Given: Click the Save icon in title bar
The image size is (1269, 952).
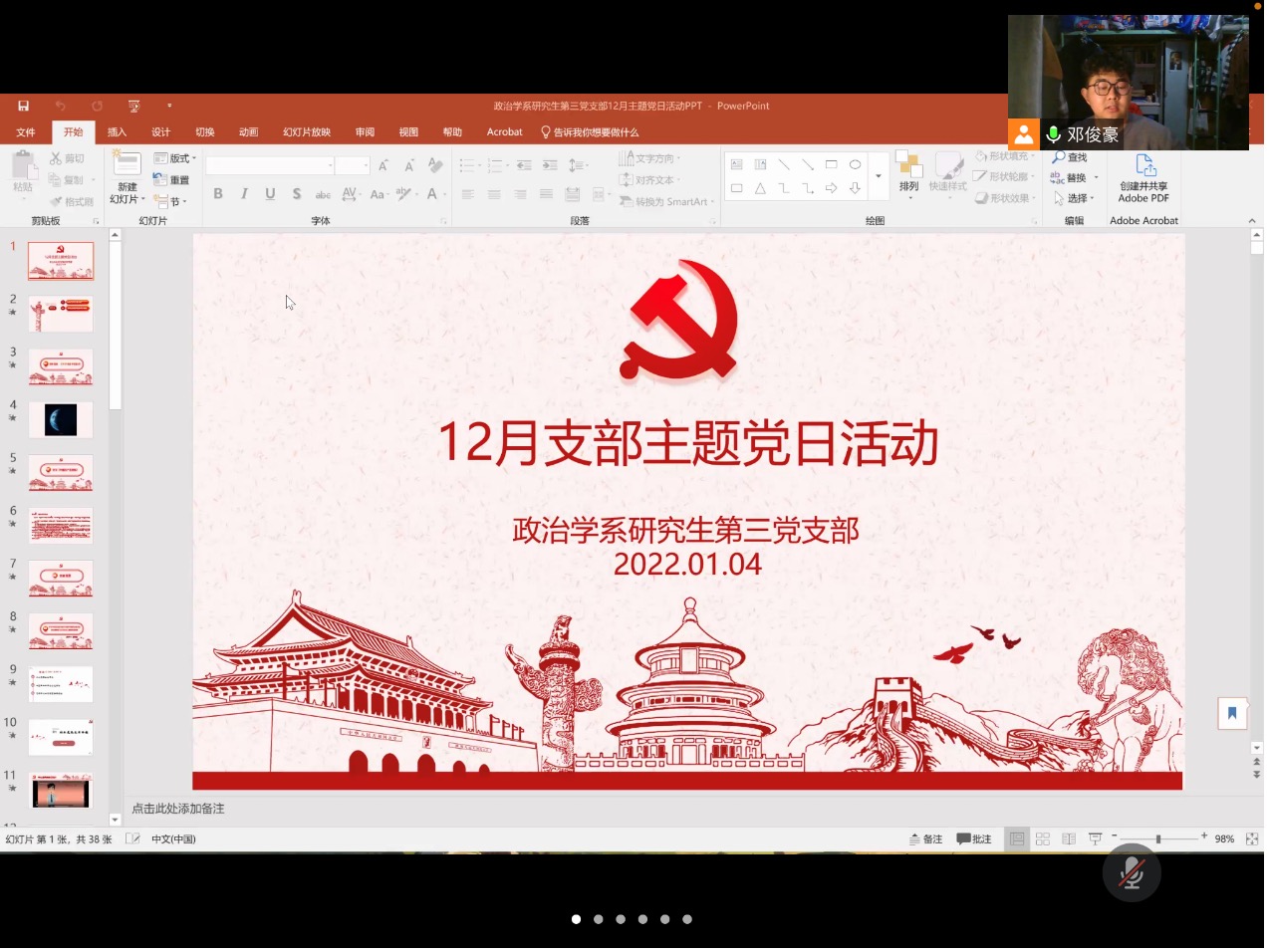Looking at the screenshot, I should 23,106.
